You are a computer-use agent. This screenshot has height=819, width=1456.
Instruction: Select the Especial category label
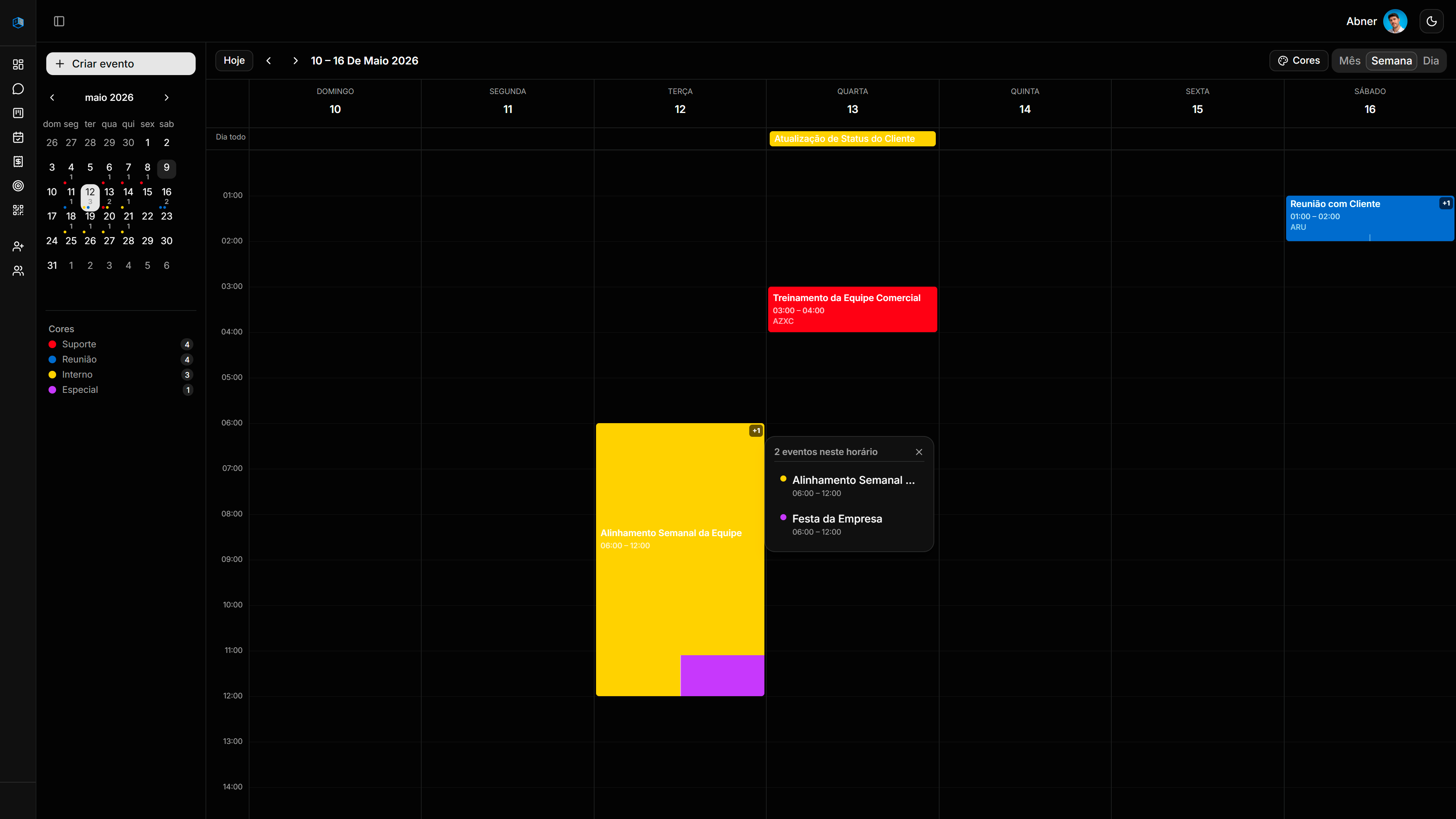pyautogui.click(x=80, y=390)
